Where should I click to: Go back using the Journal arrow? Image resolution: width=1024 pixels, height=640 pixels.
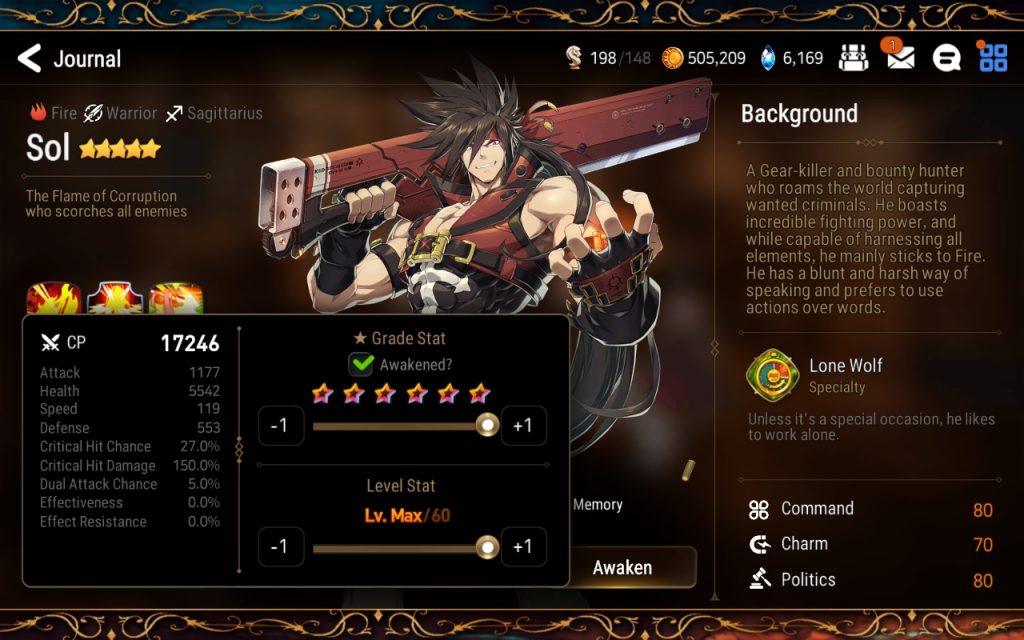[x=30, y=58]
